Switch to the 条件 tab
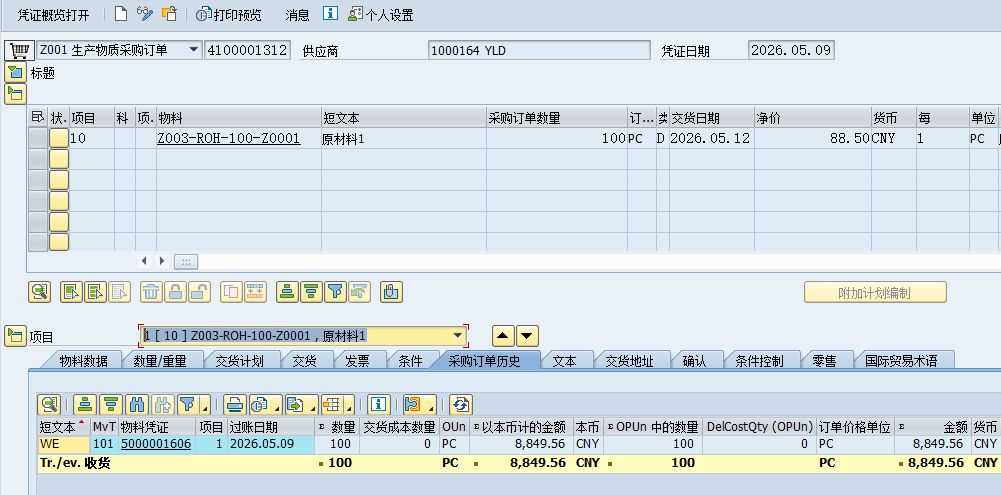1001x495 pixels. coord(410,361)
